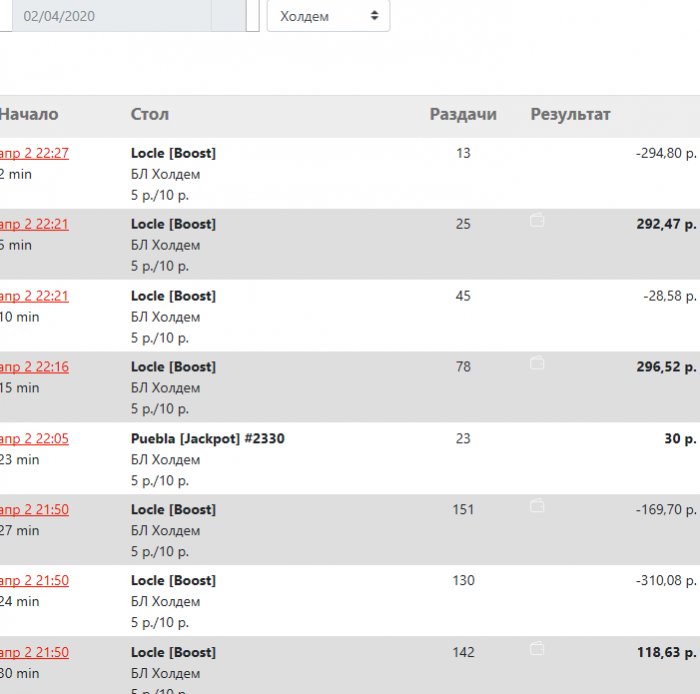This screenshot has height=694, width=700.
Task: Open the session link with result -310,08 р.
Action: point(34,581)
